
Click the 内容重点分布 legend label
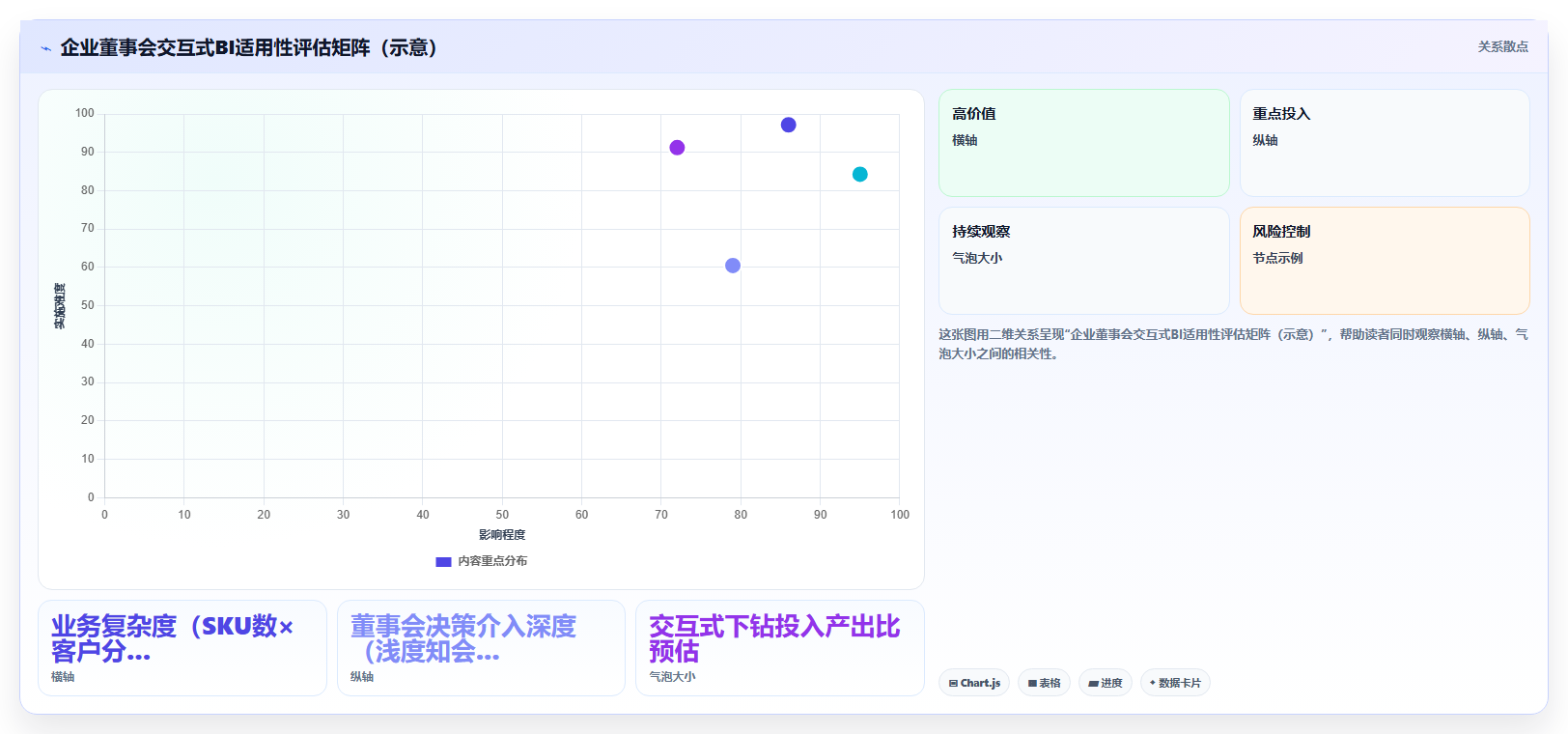coord(492,561)
